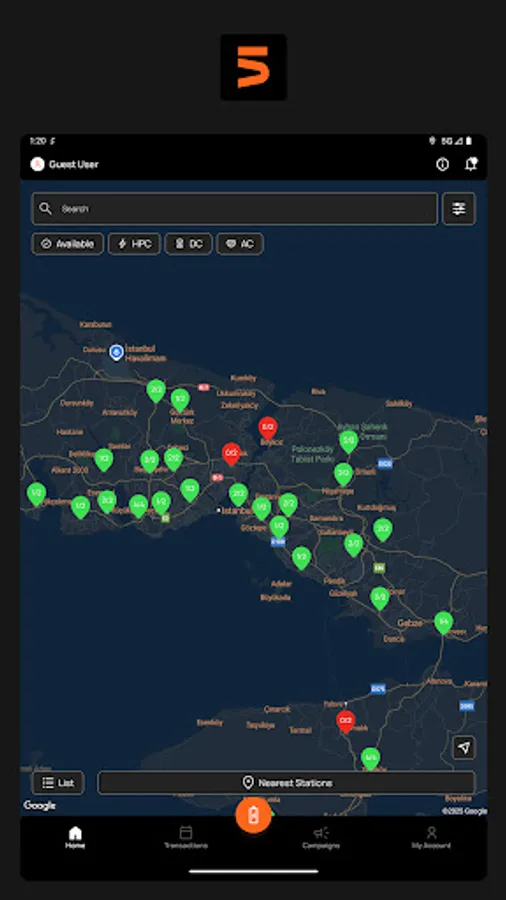The image size is (506, 900).
Task: Open the information circle icon in header
Action: click(442, 165)
